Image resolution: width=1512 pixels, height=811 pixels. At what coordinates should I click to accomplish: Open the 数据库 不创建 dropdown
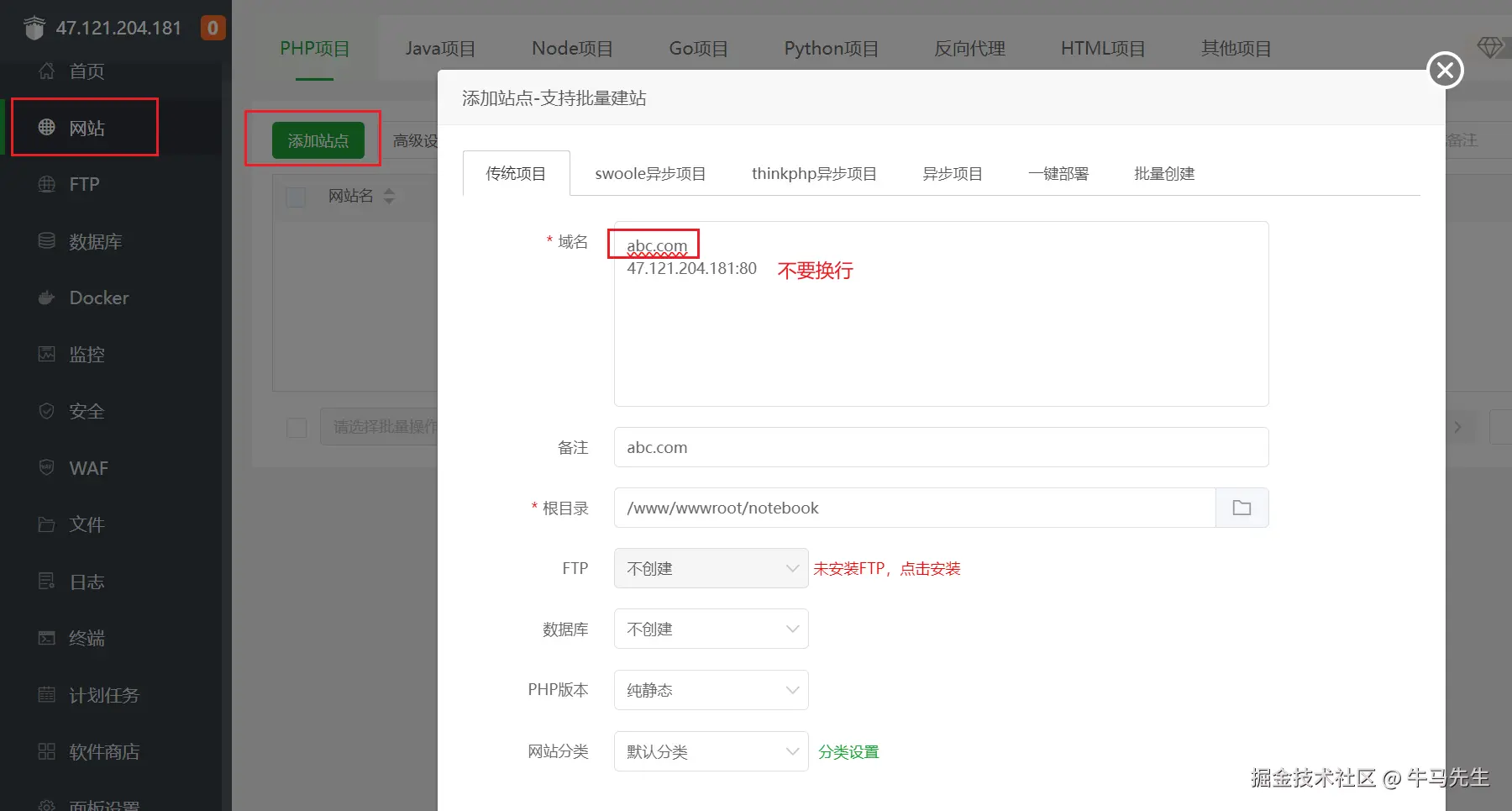[x=711, y=629]
